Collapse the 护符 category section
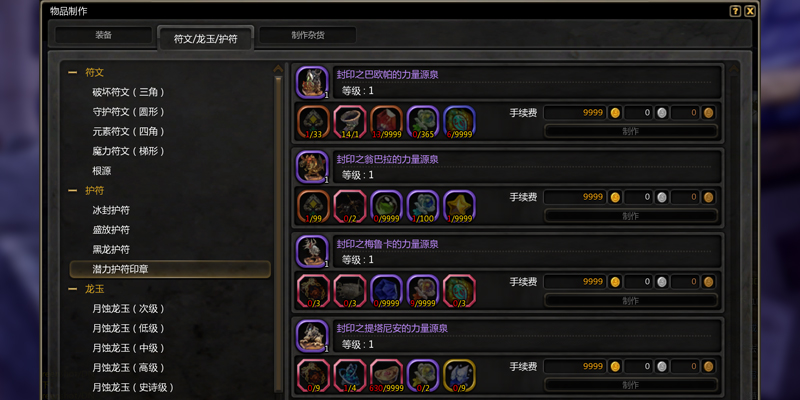This screenshot has height=400, width=800. 73,190
